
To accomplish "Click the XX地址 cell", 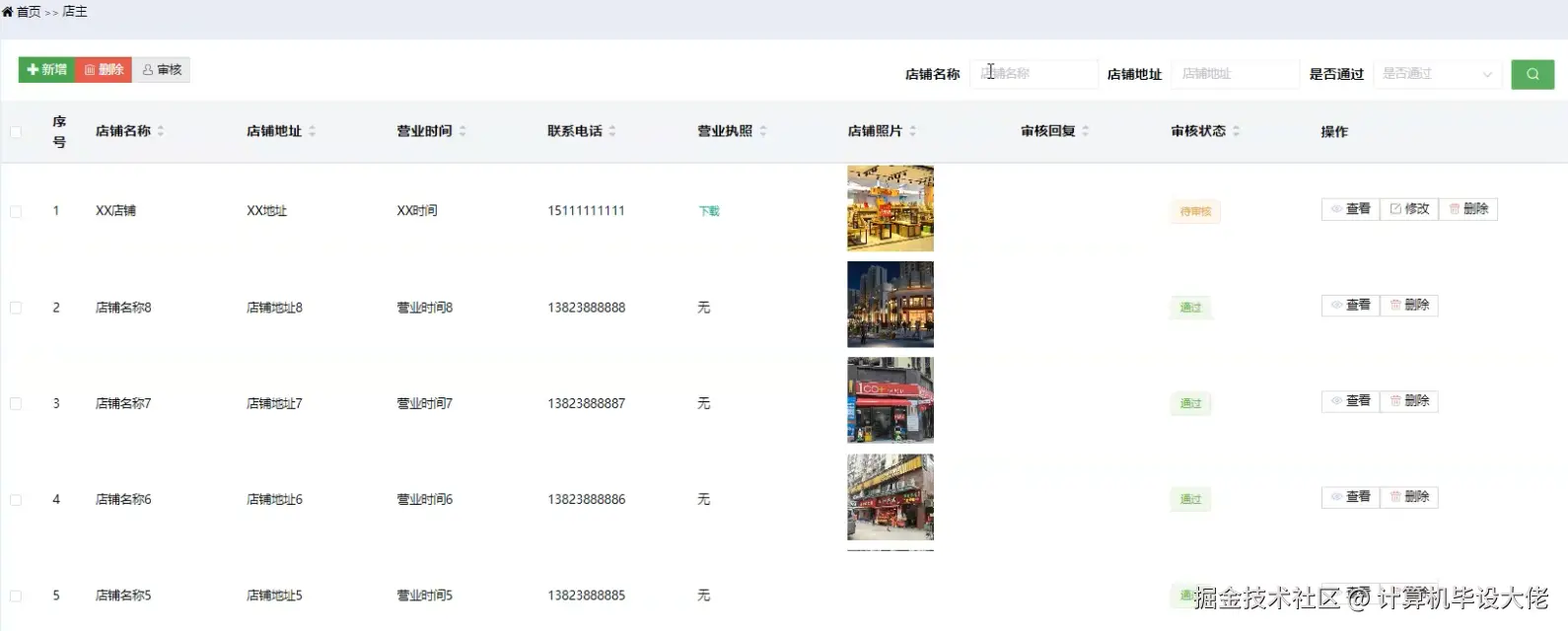I will pyautogui.click(x=266, y=211).
